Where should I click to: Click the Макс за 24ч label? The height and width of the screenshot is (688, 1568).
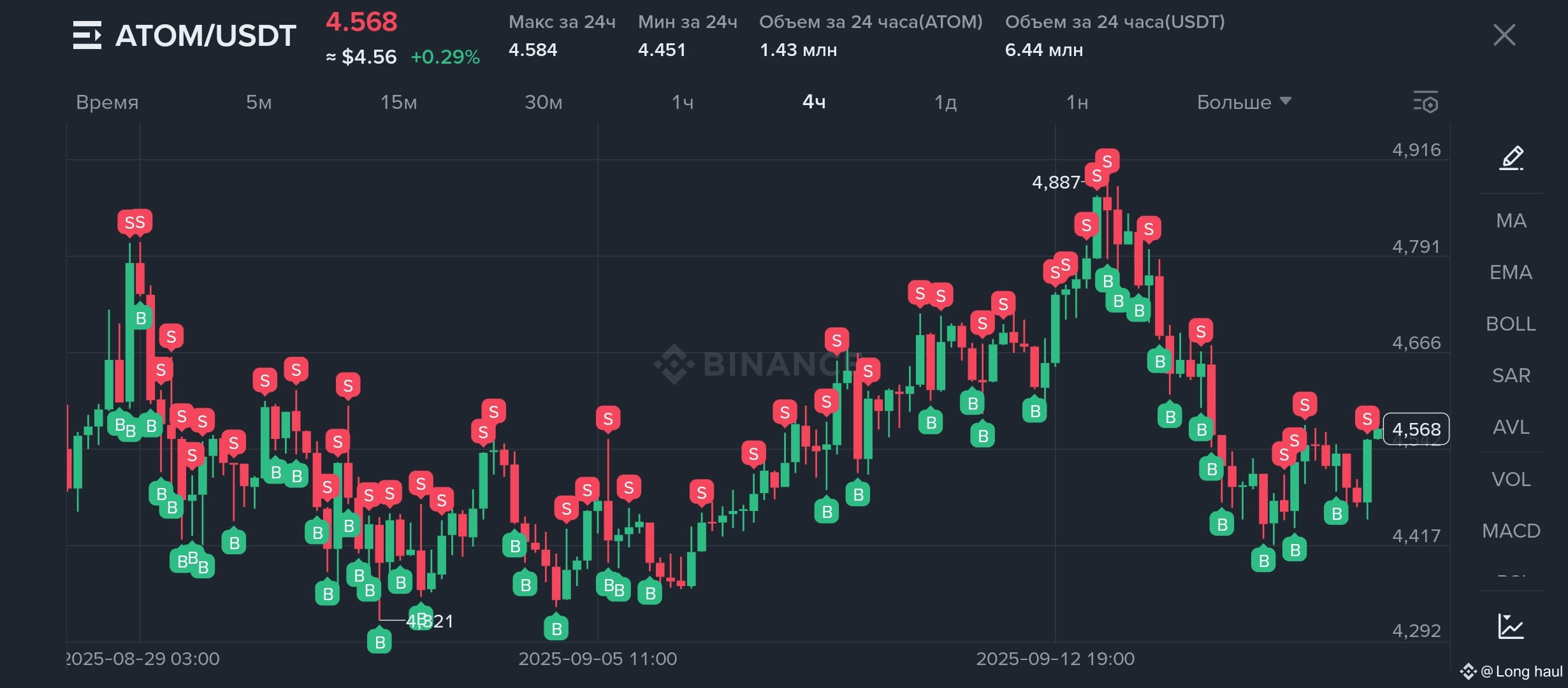click(562, 22)
